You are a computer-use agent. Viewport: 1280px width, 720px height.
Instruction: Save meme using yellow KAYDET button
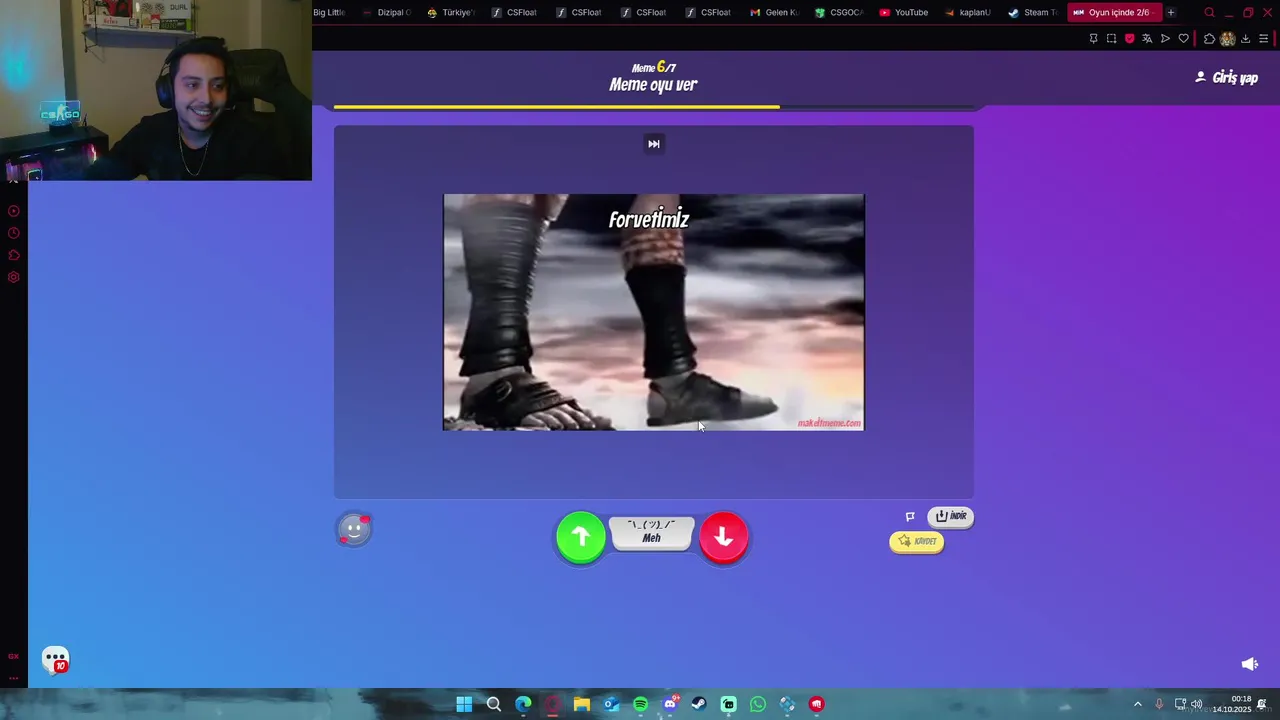pyautogui.click(x=917, y=541)
